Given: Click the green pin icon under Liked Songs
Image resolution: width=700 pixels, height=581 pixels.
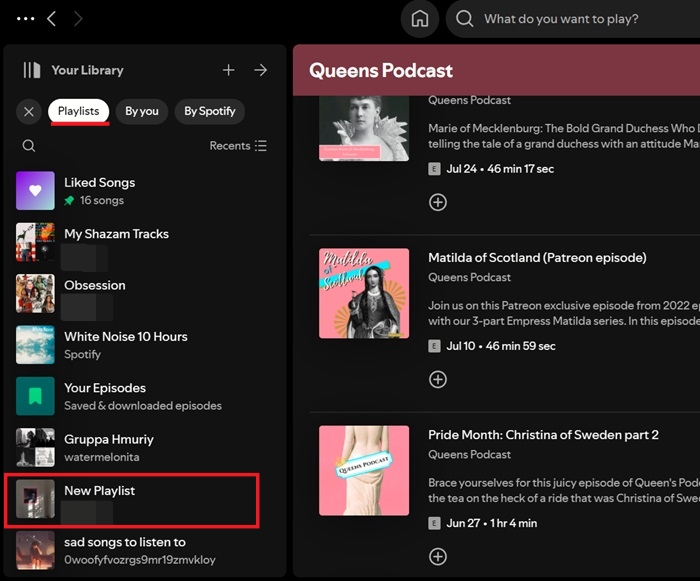Looking at the screenshot, I should (69, 201).
